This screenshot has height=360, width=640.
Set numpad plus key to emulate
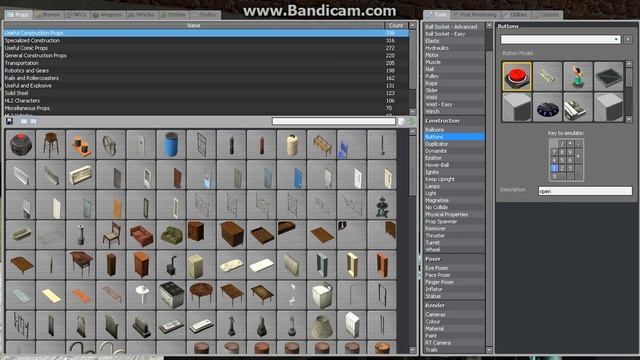[x=578, y=156]
